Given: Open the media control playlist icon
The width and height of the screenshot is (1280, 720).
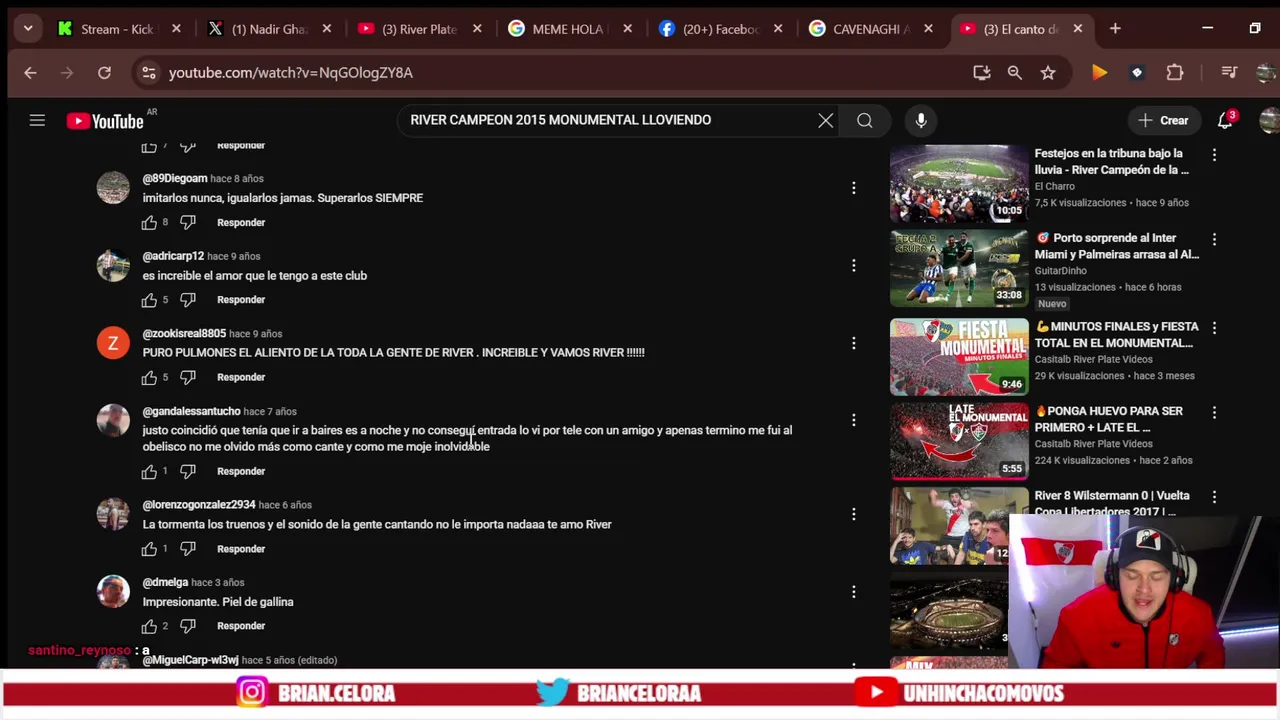Looking at the screenshot, I should 1229,72.
